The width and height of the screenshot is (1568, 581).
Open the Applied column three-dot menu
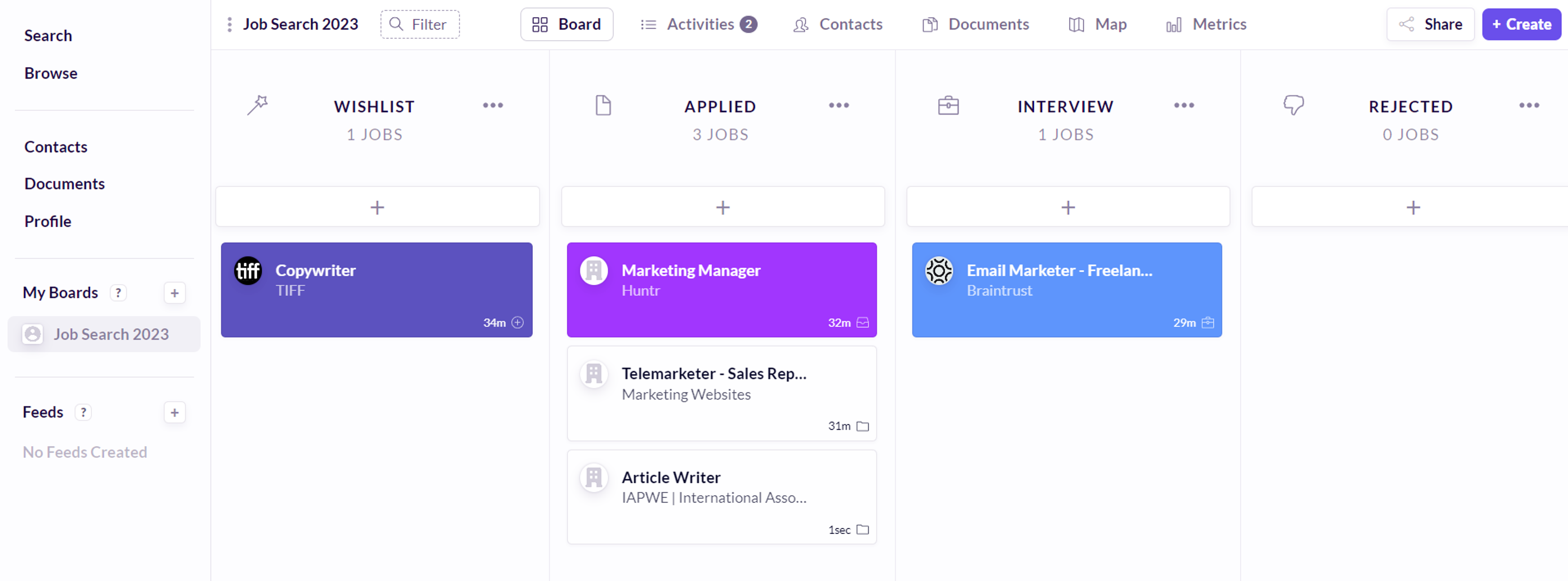(x=838, y=105)
